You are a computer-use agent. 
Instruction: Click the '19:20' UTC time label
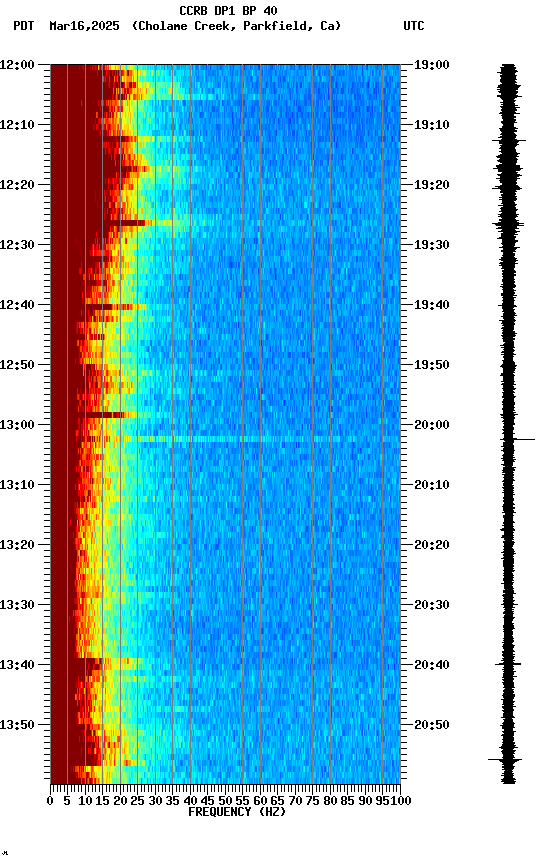coord(432,185)
